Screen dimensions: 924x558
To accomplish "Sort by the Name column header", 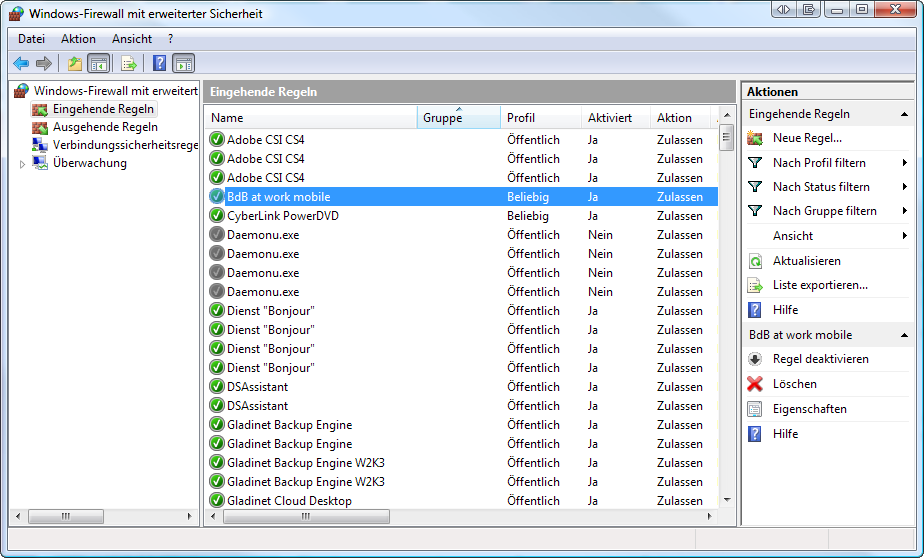I will click(x=311, y=117).
